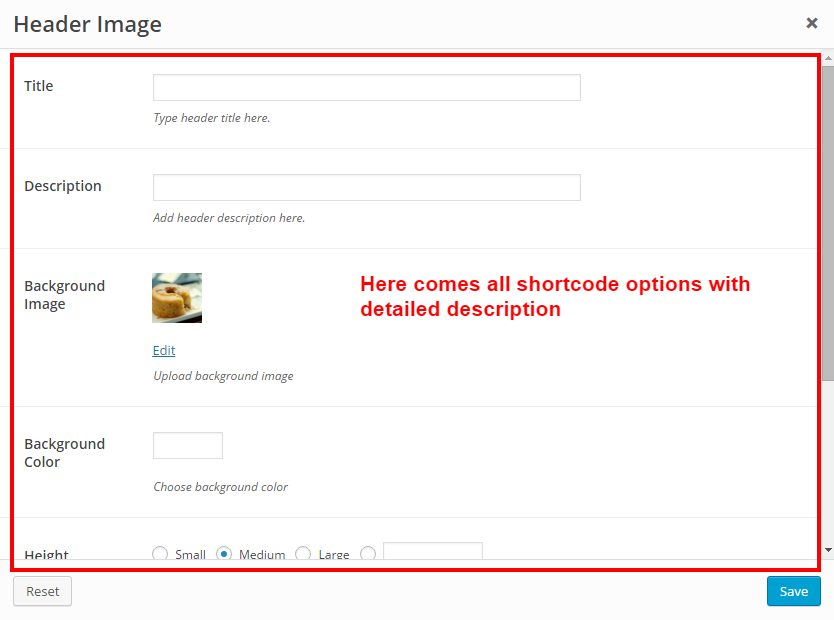
Task: Select the background image thumbnail
Action: [177, 298]
